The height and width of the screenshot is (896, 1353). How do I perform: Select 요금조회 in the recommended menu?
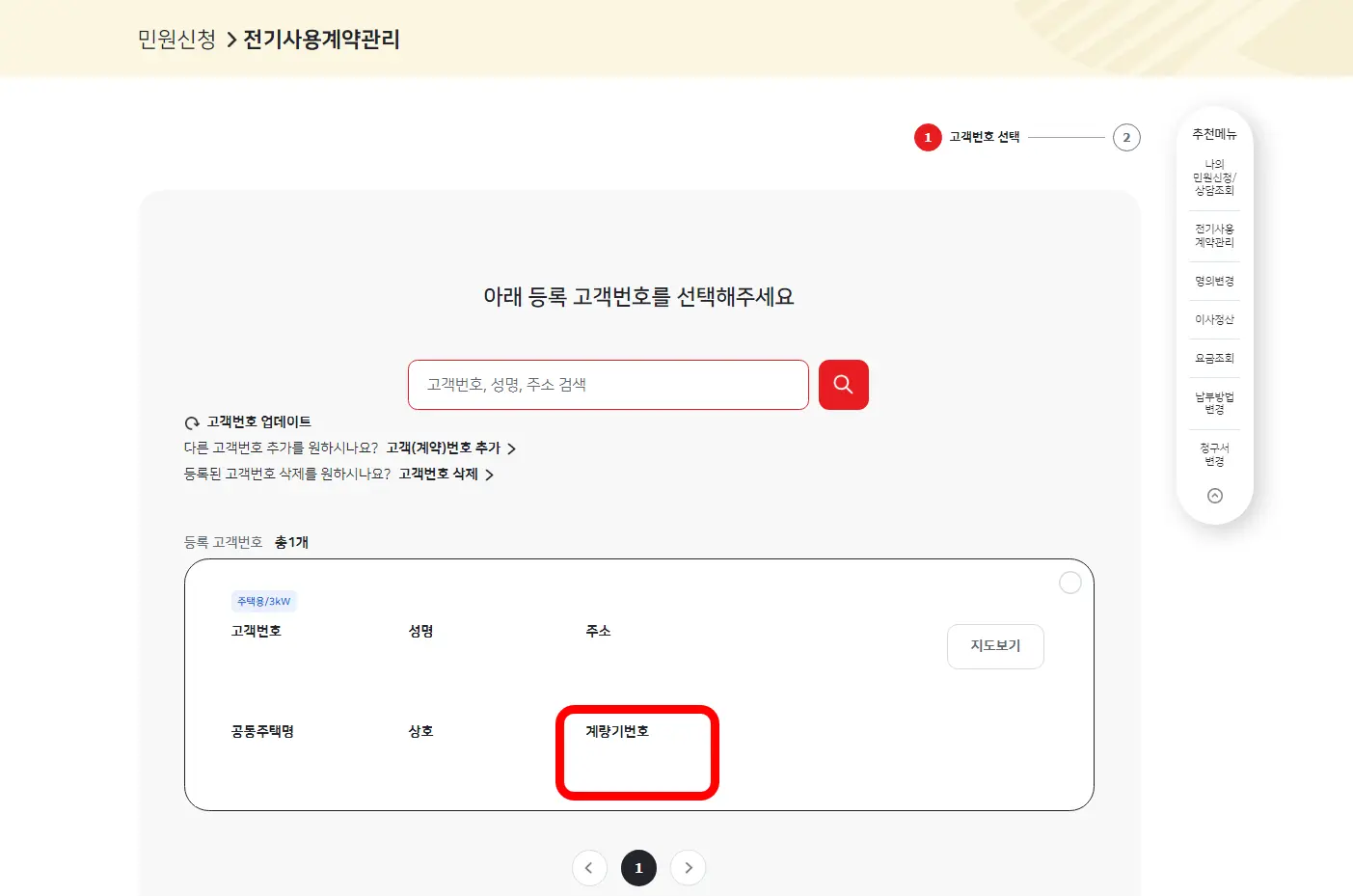[x=1214, y=357]
